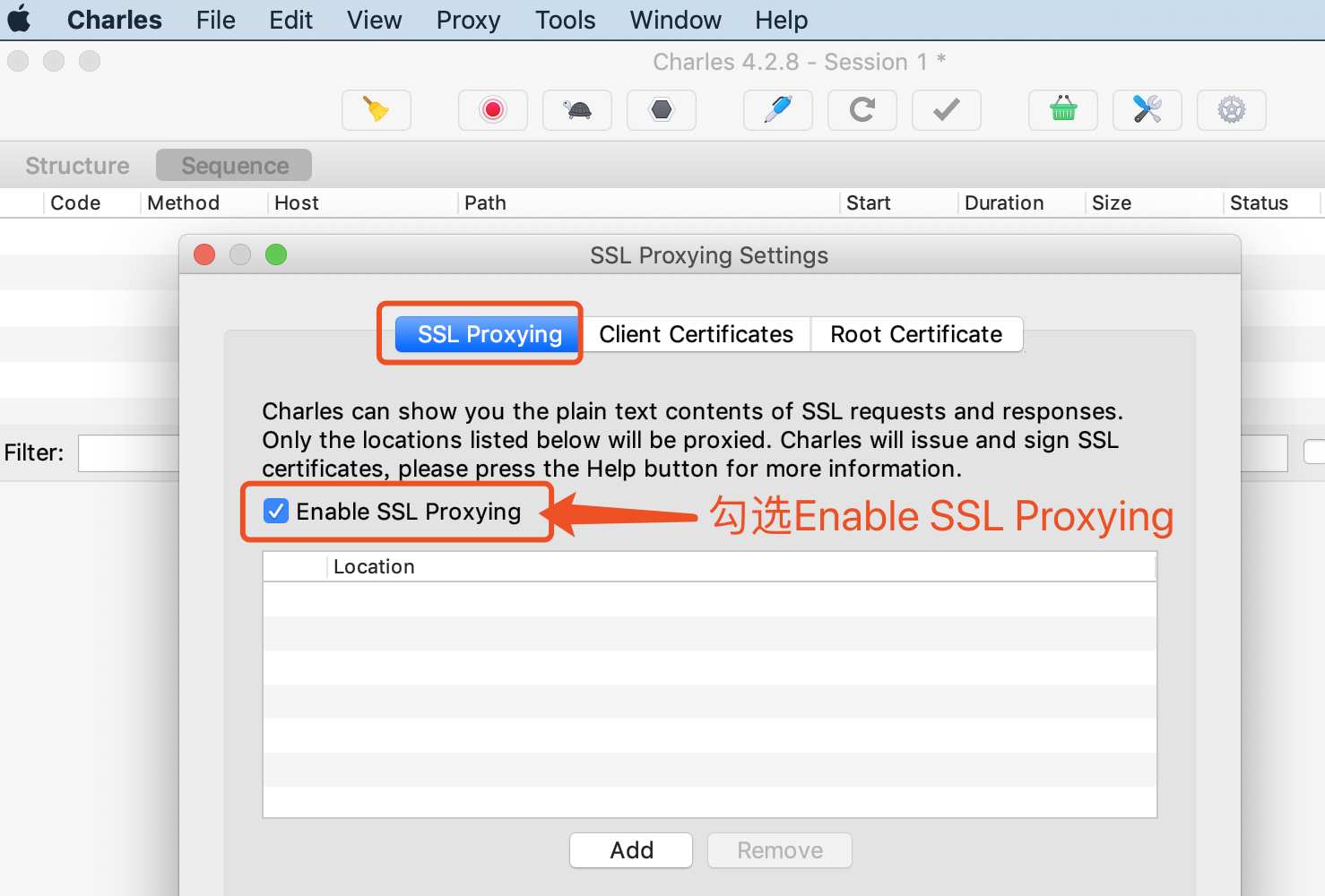Click the broom Clear Session icon
This screenshot has width=1325, height=896.
(x=377, y=110)
